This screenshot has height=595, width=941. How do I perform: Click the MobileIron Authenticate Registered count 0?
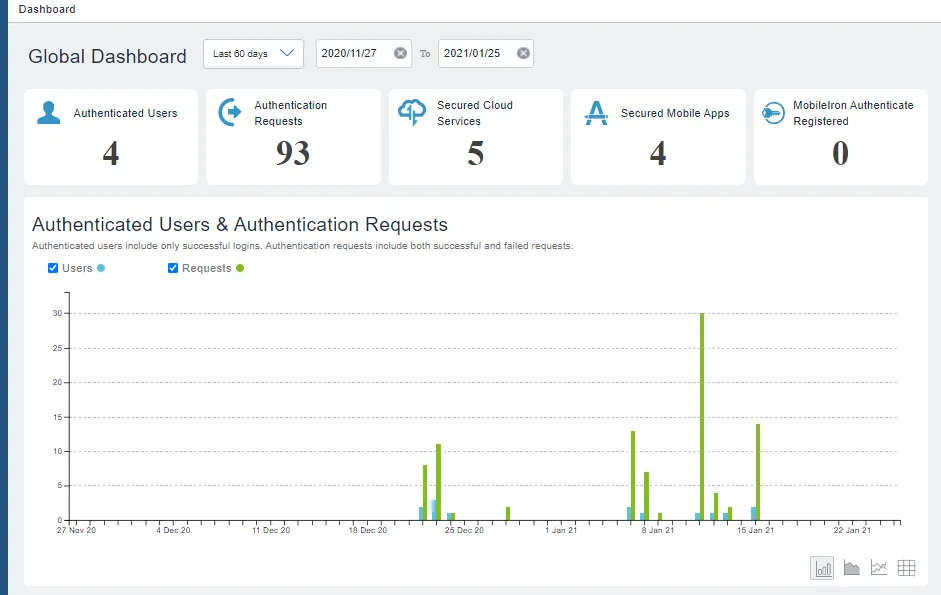tap(840, 153)
